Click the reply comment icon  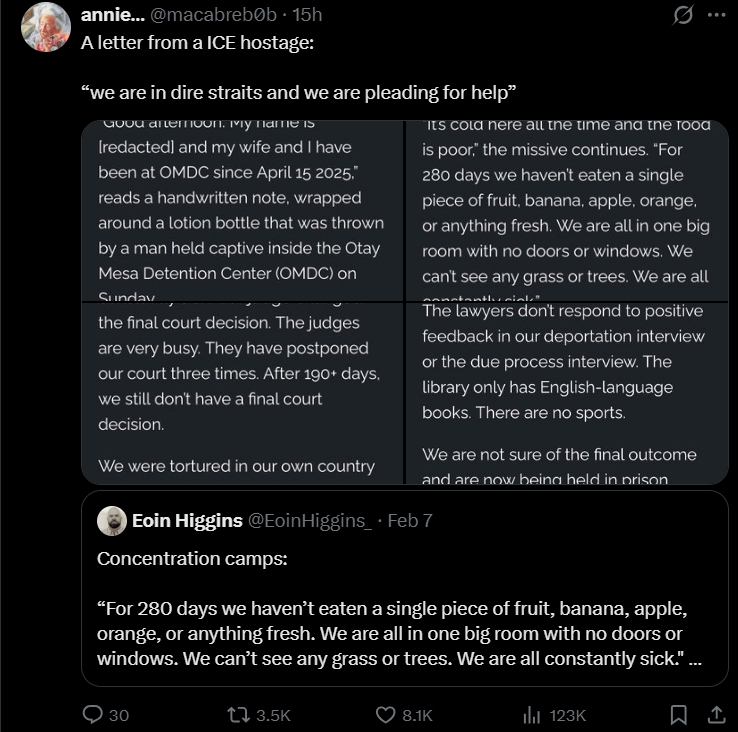(x=93, y=714)
